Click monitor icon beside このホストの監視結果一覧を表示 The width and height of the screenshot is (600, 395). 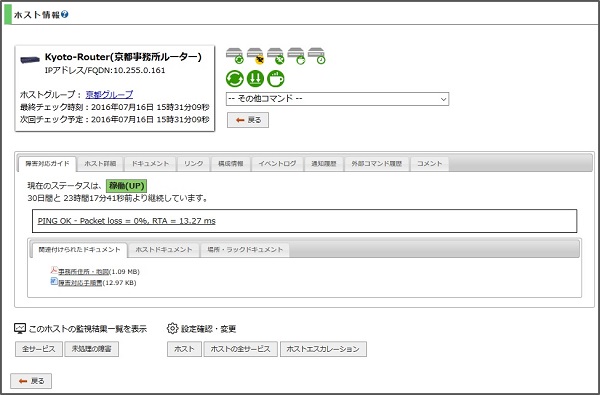pyautogui.click(x=20, y=328)
